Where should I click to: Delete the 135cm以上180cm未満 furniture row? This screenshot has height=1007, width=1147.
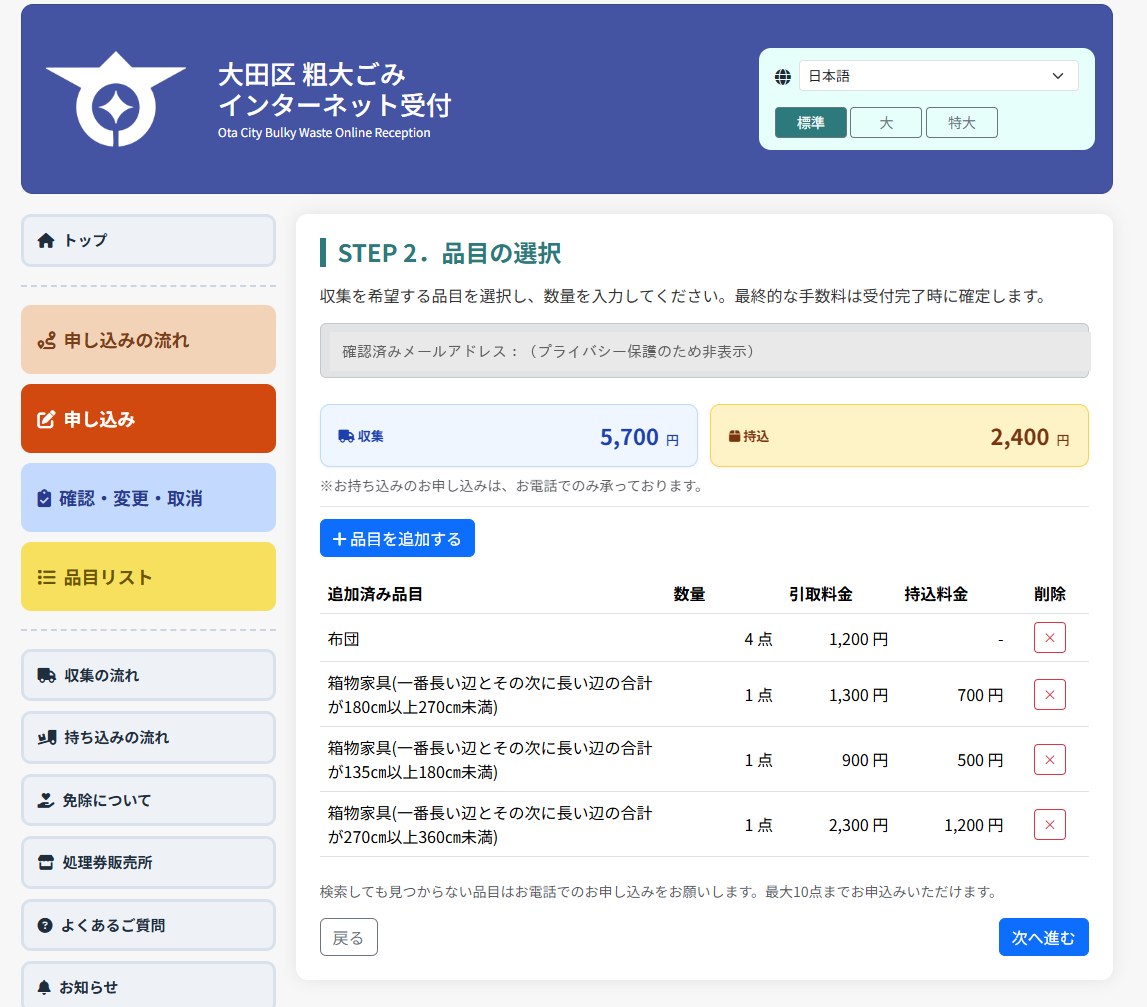tap(1050, 759)
